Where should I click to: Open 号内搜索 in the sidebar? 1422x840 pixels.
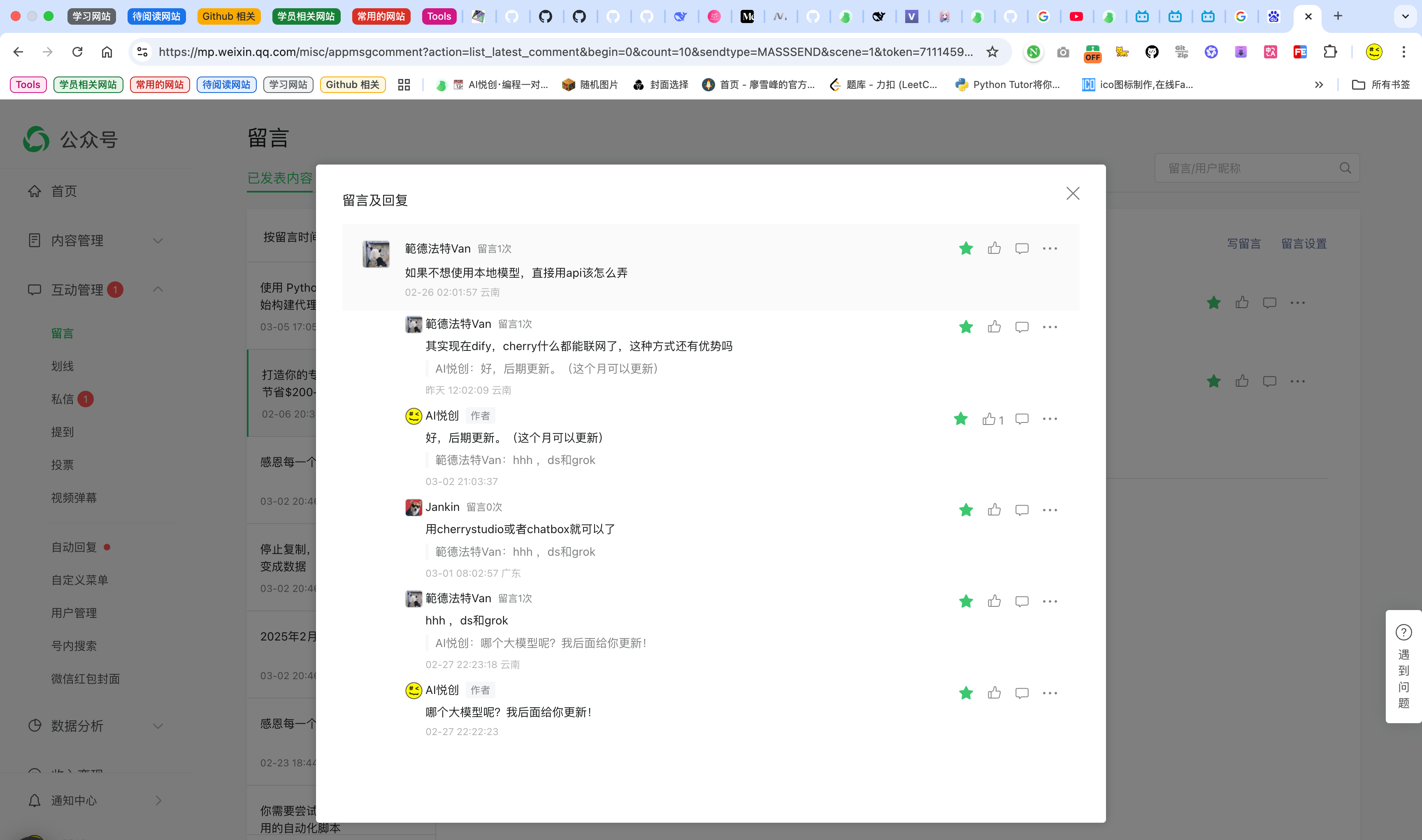74,646
